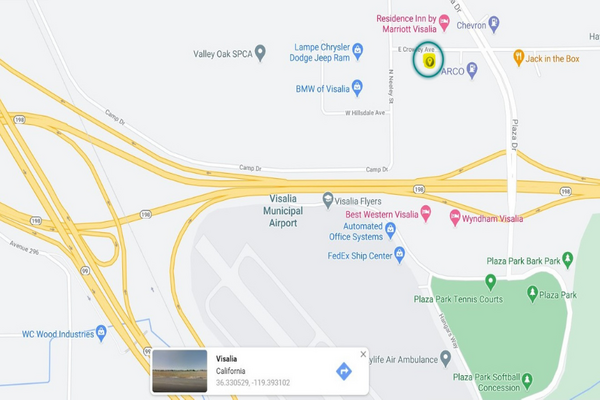Open the Wyndham Visalia hotel marker

(455, 218)
